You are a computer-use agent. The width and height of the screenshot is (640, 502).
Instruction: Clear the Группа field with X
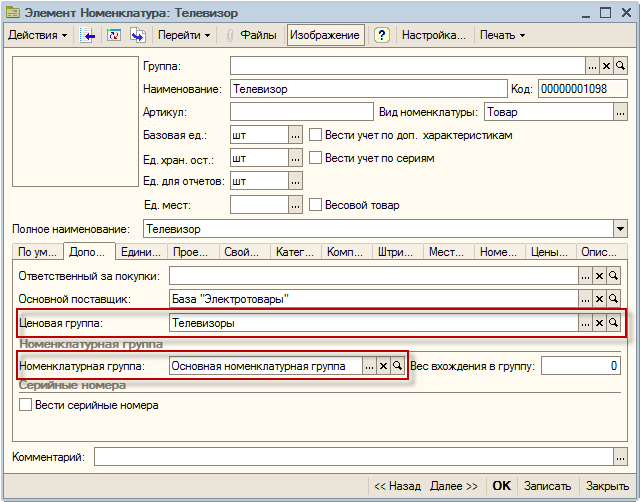coord(607,66)
